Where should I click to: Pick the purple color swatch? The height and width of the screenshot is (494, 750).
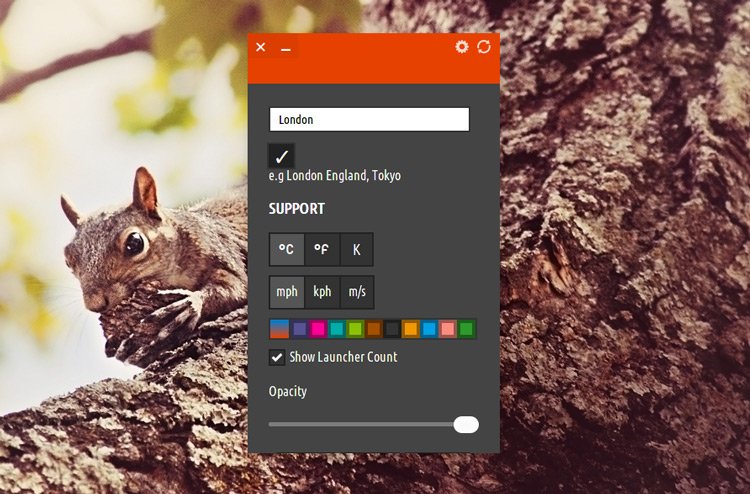pos(300,329)
